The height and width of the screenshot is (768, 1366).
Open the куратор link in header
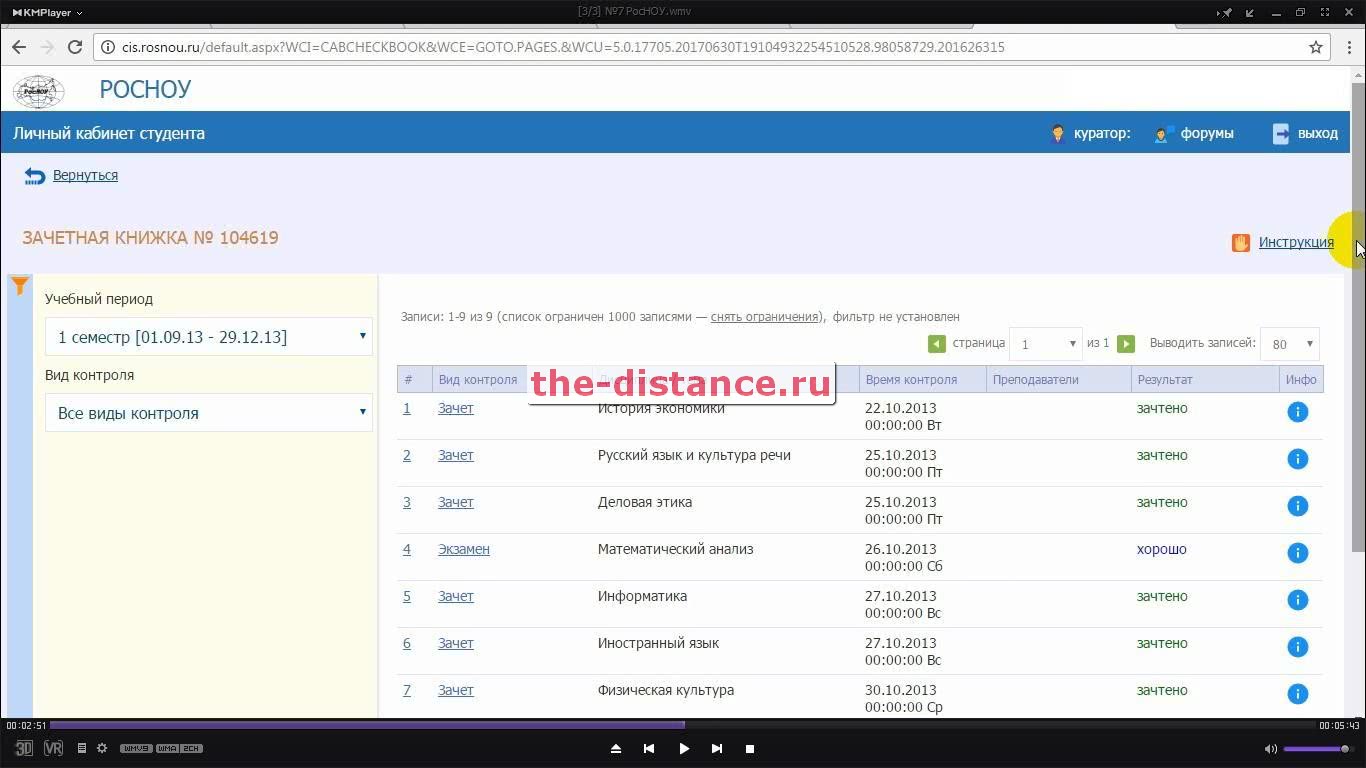coord(1102,133)
